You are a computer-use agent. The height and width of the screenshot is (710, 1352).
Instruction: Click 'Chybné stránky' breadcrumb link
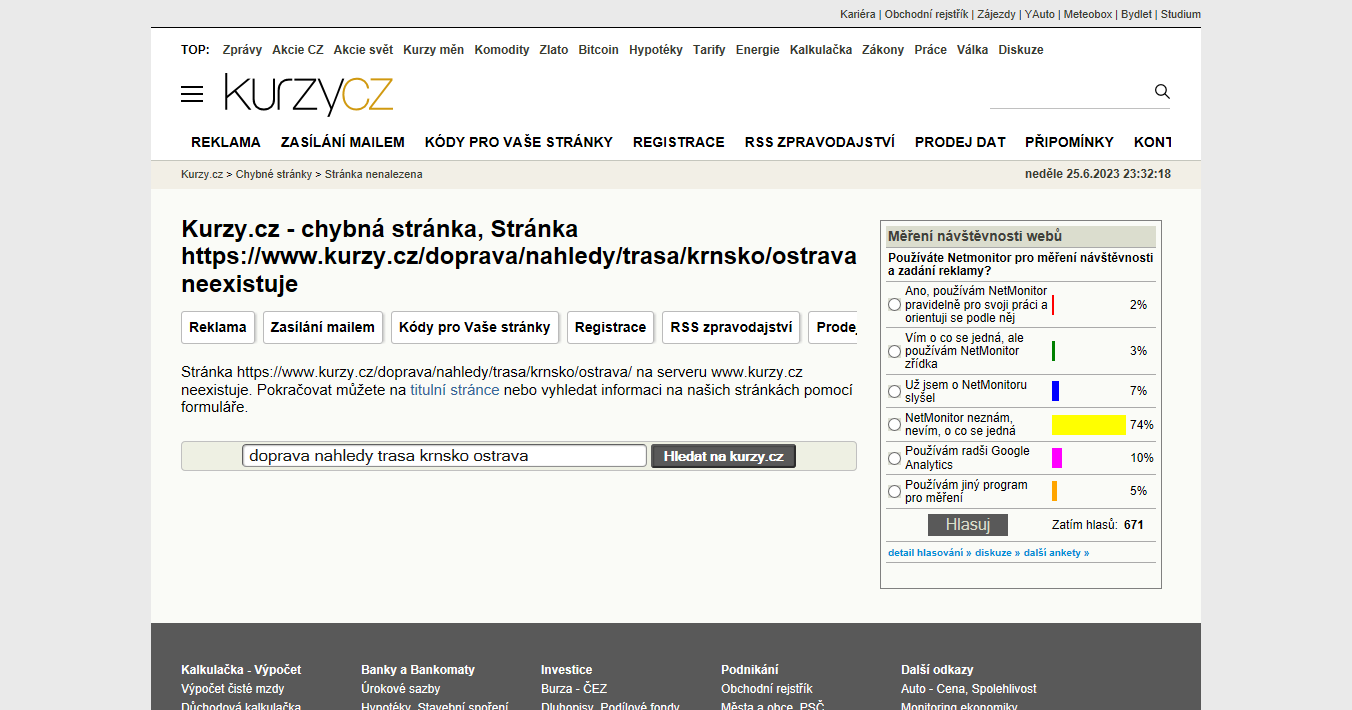(x=274, y=174)
